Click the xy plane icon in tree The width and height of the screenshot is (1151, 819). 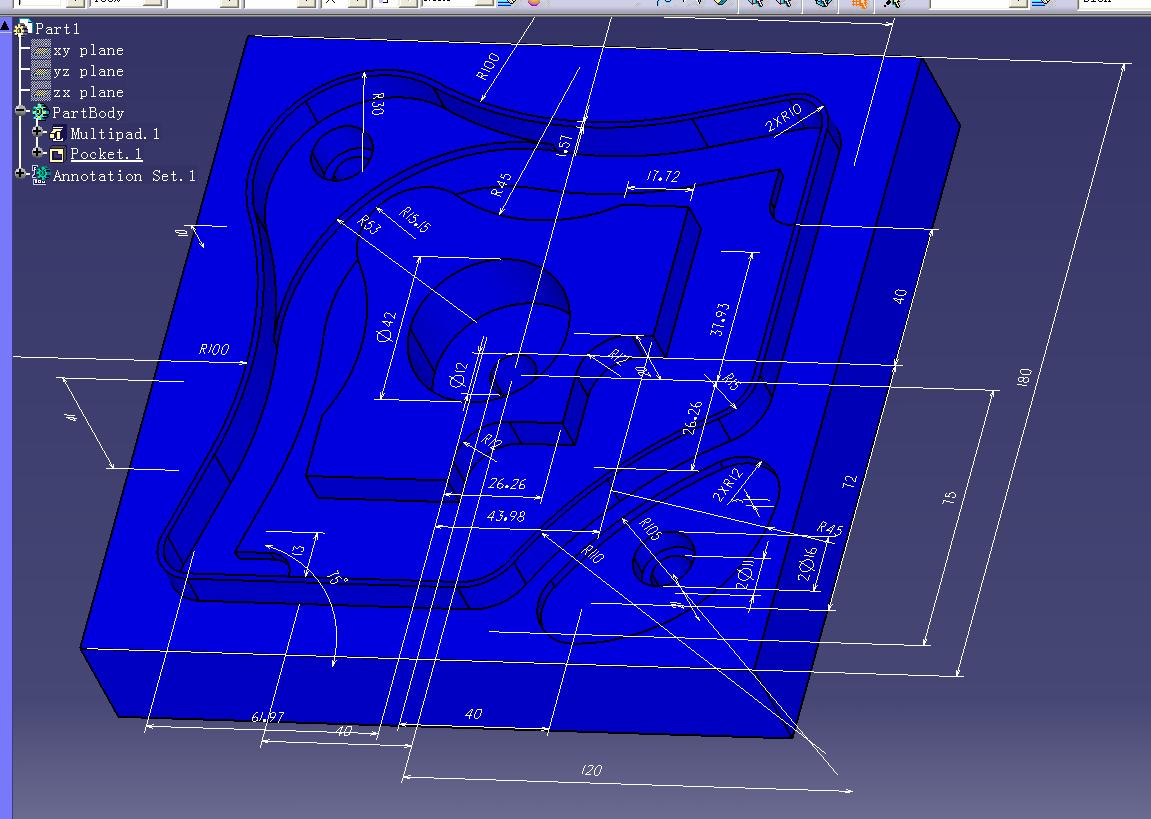[42, 50]
